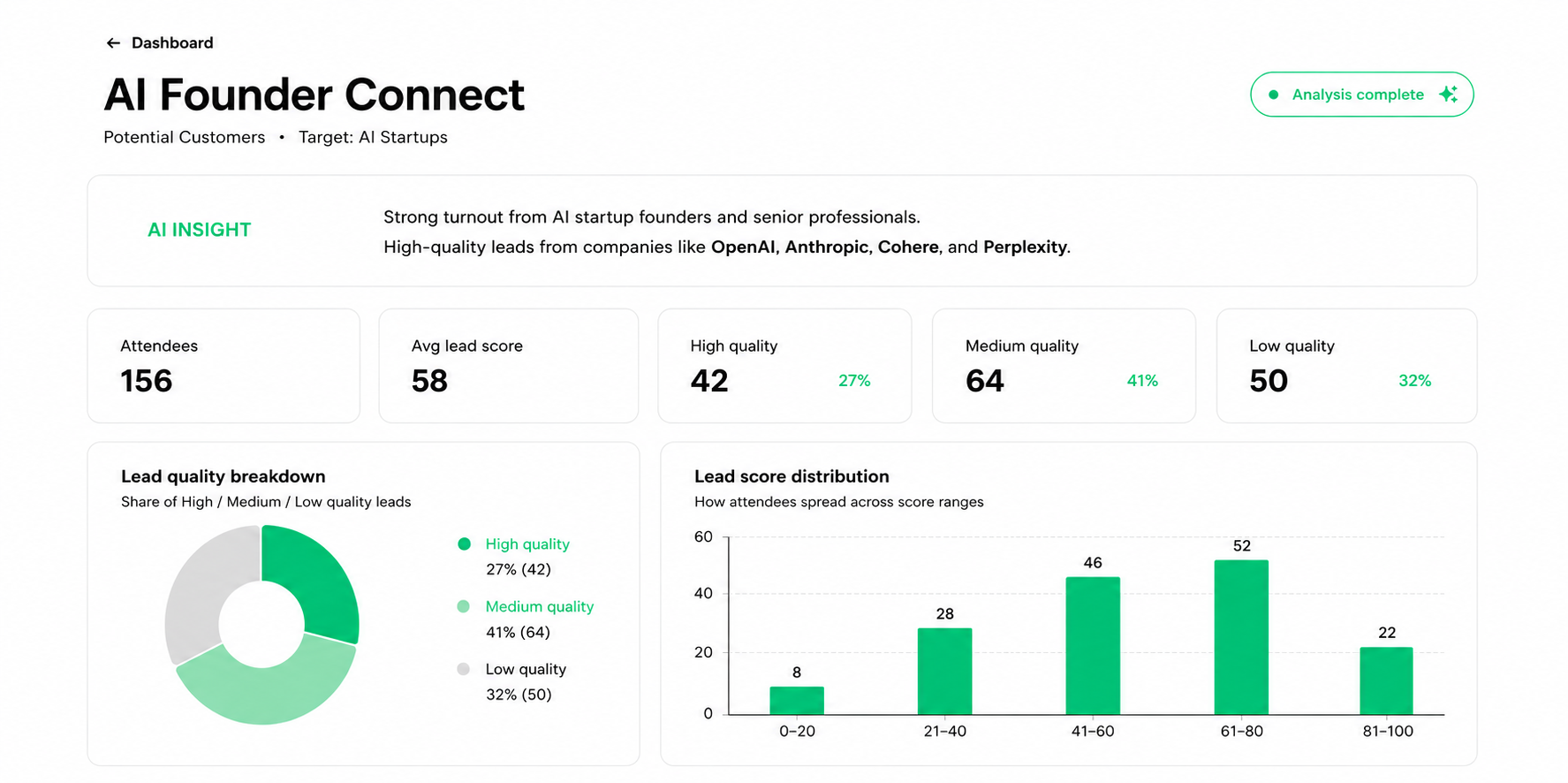
Task: Click the green status dot in Analysis complete
Action: coord(1273,95)
